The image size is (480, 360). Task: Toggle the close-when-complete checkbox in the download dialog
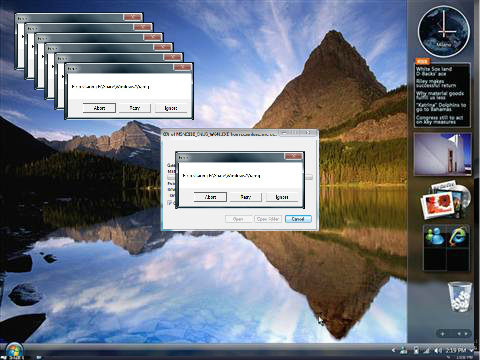170,202
